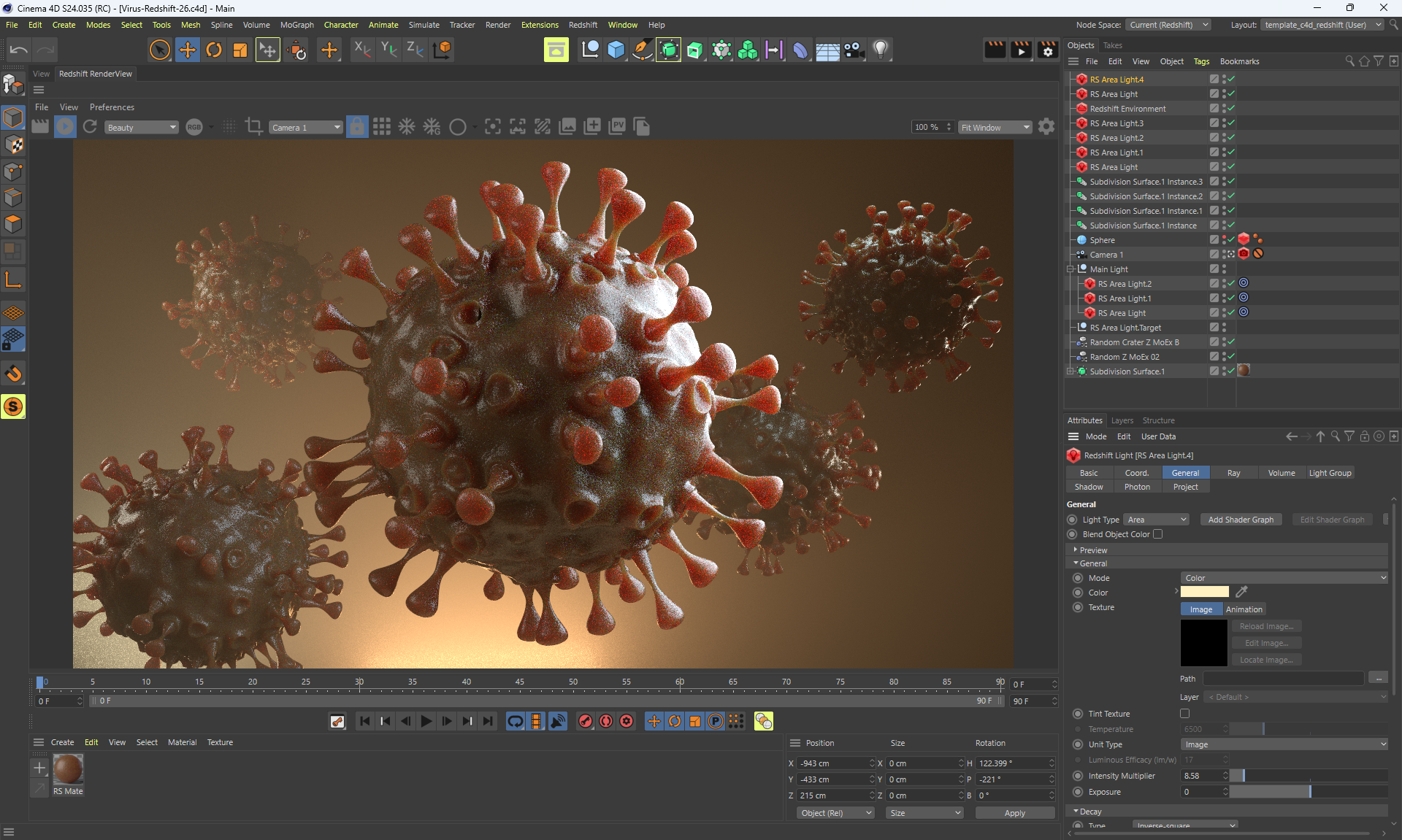Toggle enable checkmark for Sphere object

point(1230,240)
